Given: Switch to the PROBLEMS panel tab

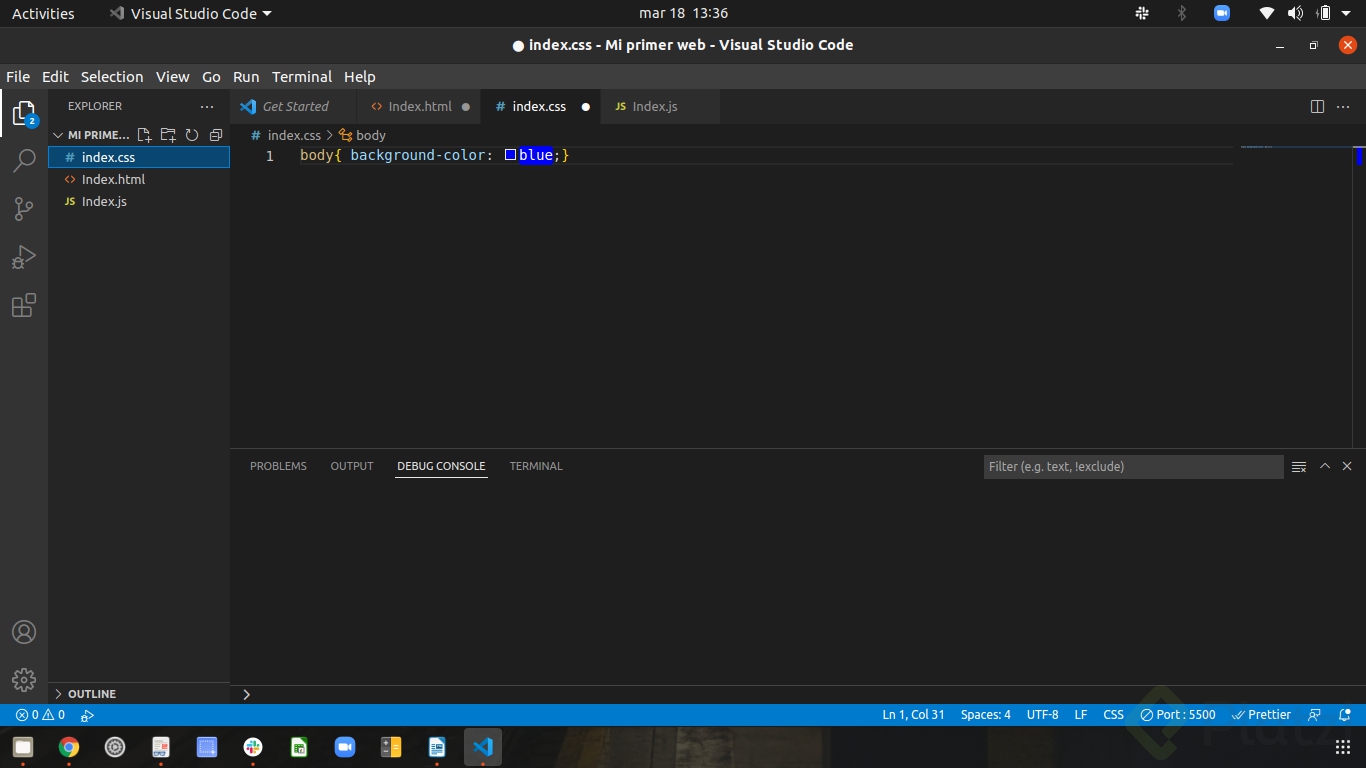Looking at the screenshot, I should pos(278,466).
